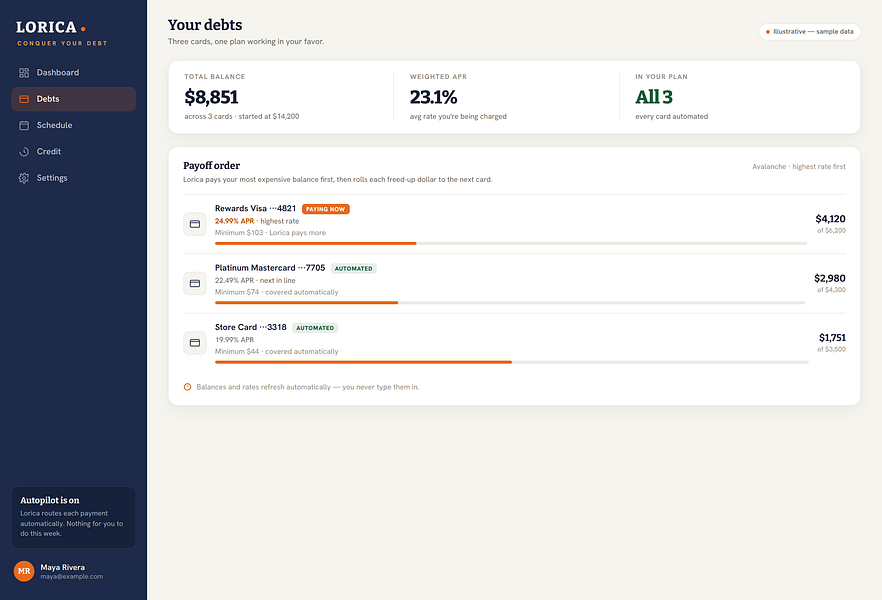Go to the Schedule page
The image size is (882, 600).
click(x=74, y=125)
